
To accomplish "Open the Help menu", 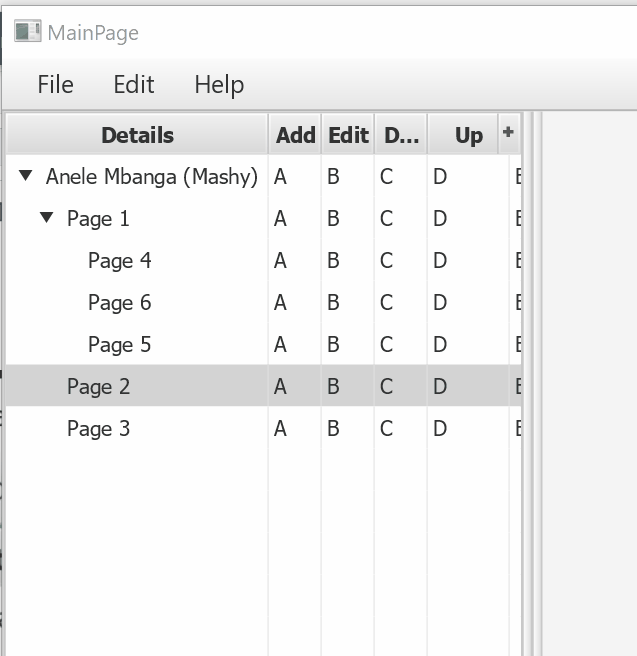I will pyautogui.click(x=219, y=85).
